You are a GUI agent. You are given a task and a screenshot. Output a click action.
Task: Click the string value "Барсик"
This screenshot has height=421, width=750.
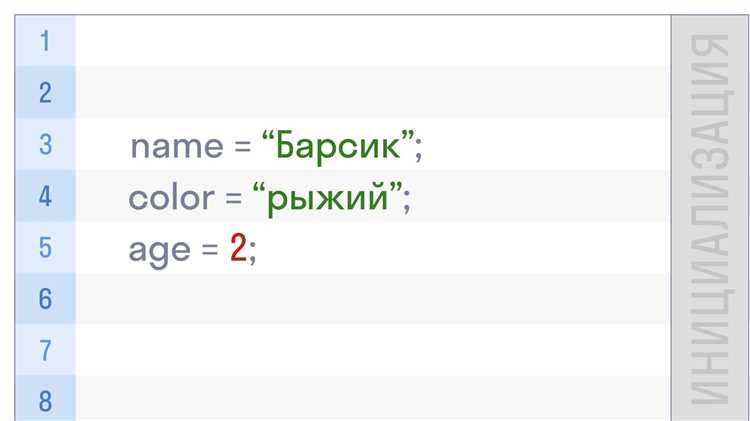click(338, 146)
